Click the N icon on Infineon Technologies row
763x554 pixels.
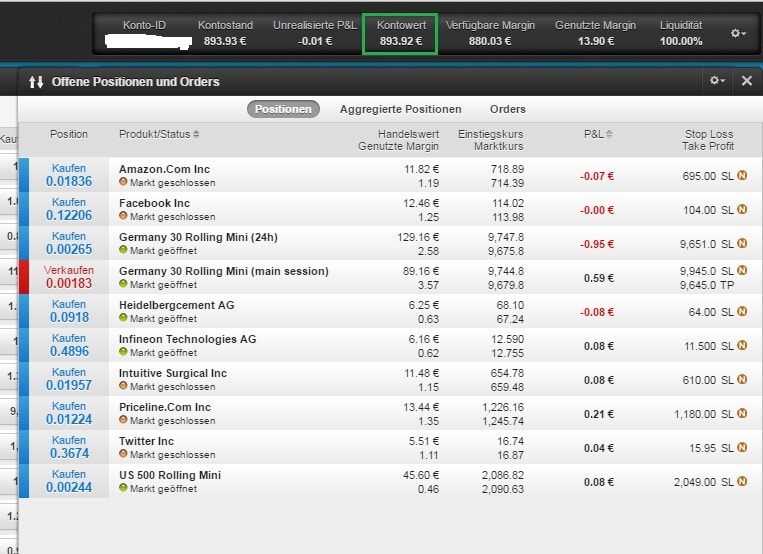[742, 346]
